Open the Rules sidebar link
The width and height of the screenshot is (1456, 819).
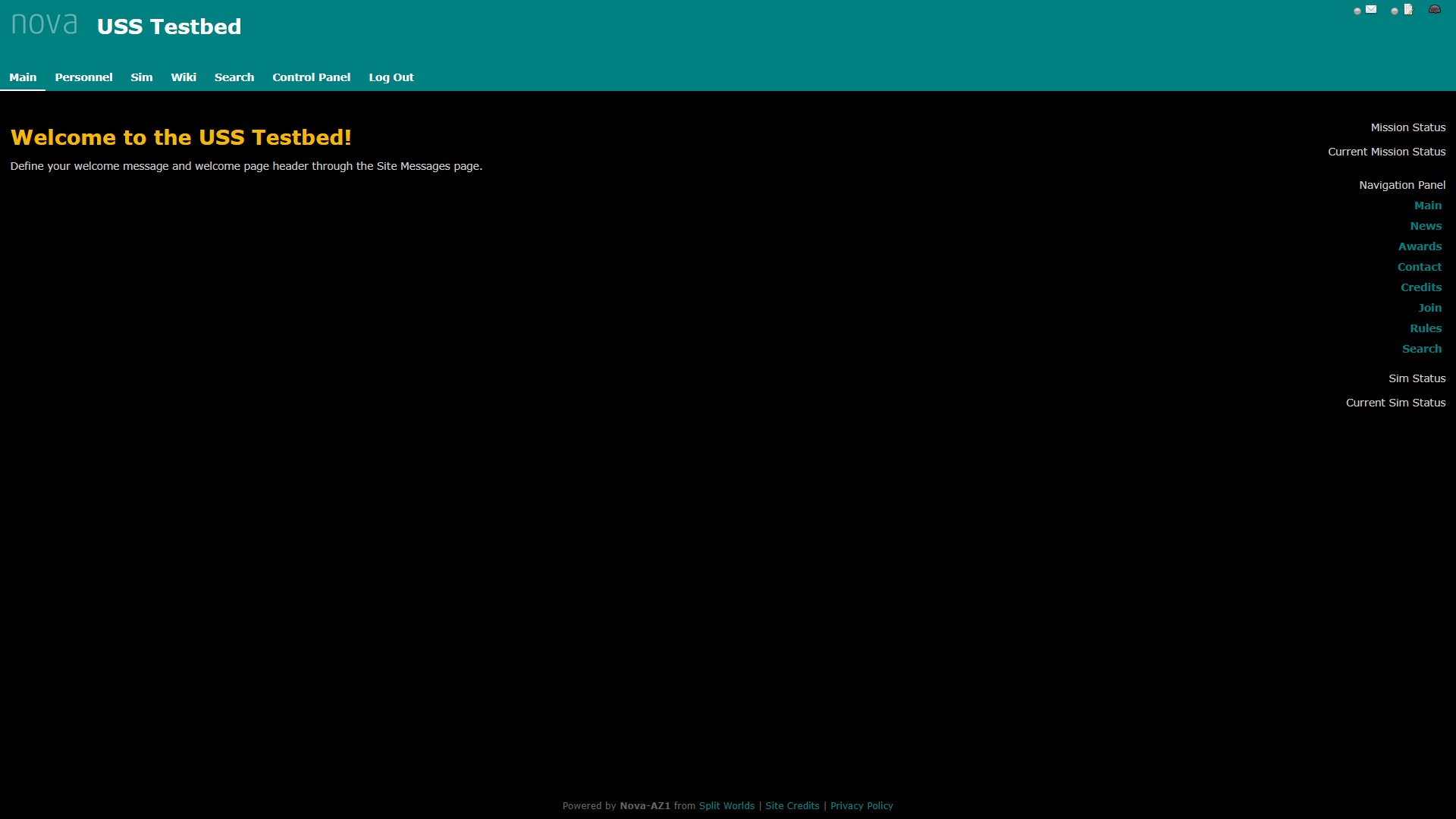pyautogui.click(x=1426, y=328)
